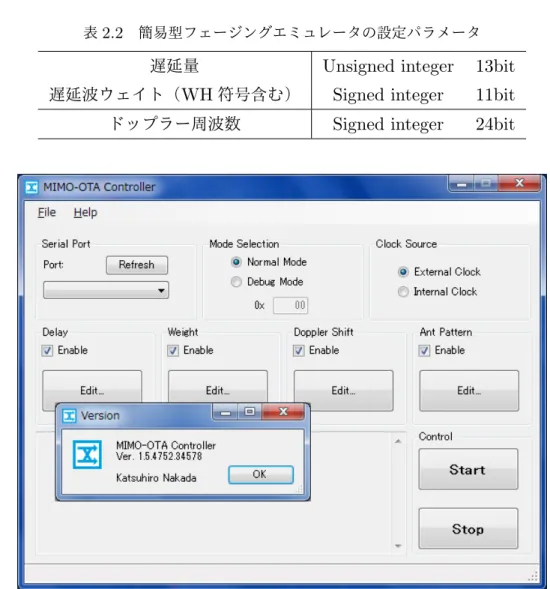The image size is (550, 589).
Task: Toggle the Doppler Shift Enable checkbox
Action: (x=299, y=350)
